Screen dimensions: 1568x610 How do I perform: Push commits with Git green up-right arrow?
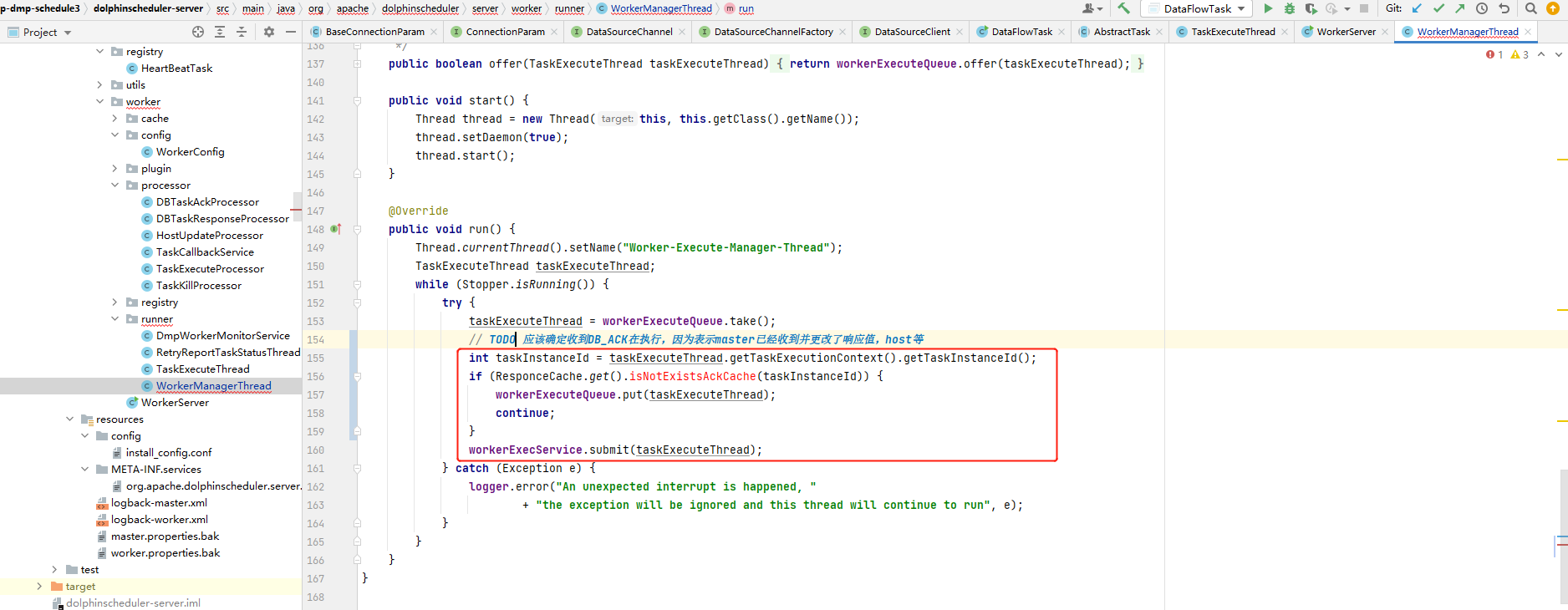1459,8
